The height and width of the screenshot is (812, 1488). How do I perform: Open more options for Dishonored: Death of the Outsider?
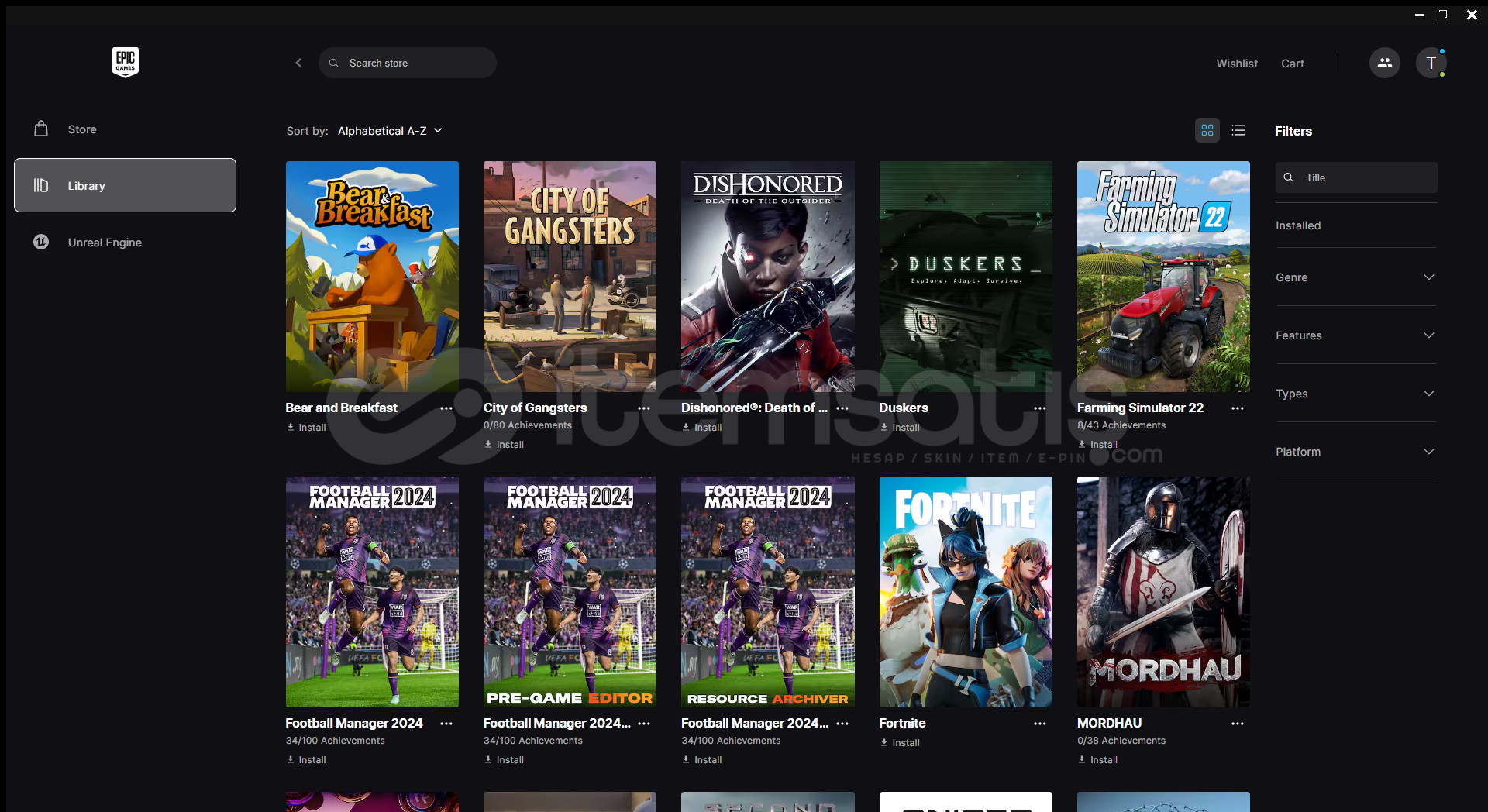click(842, 408)
